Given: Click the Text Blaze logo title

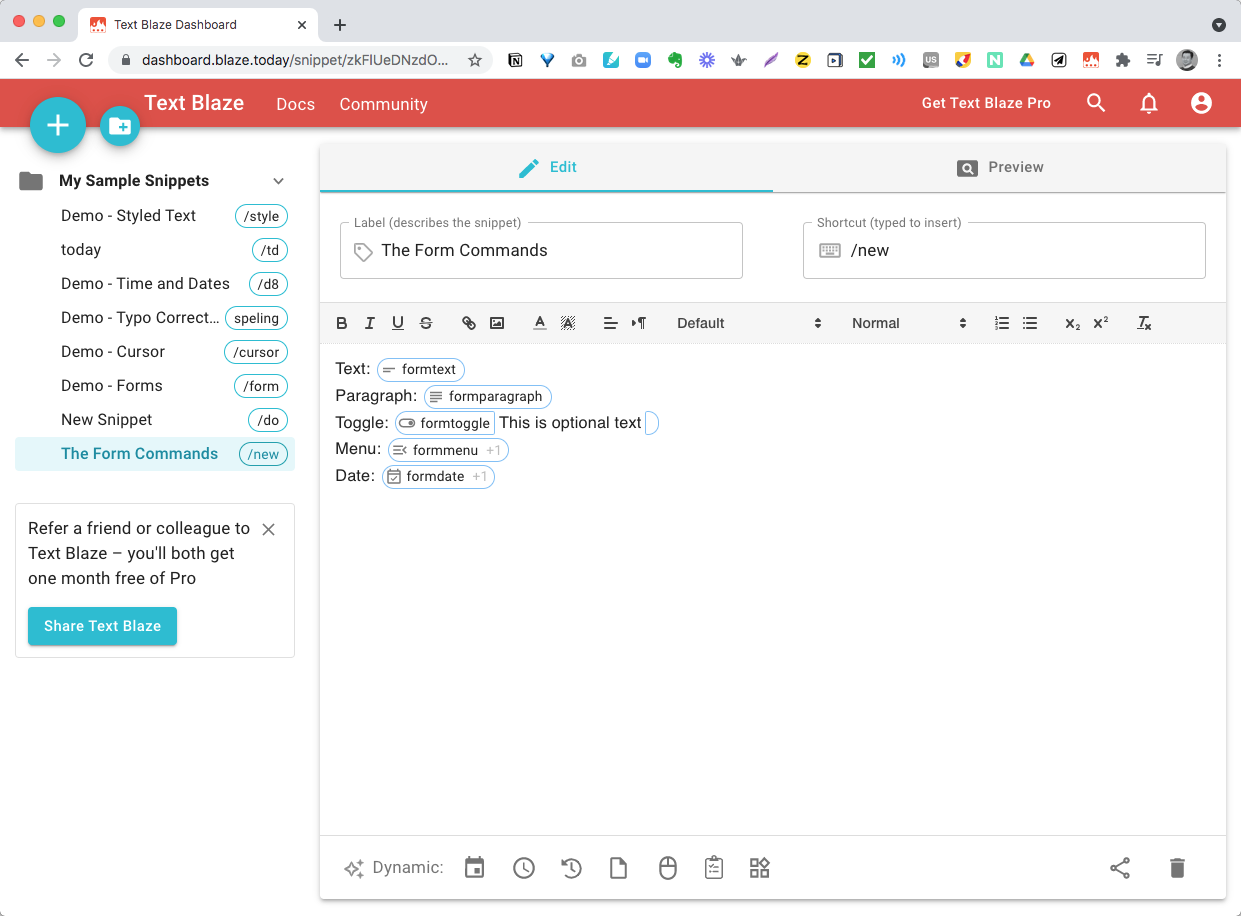Looking at the screenshot, I should tap(194, 102).
